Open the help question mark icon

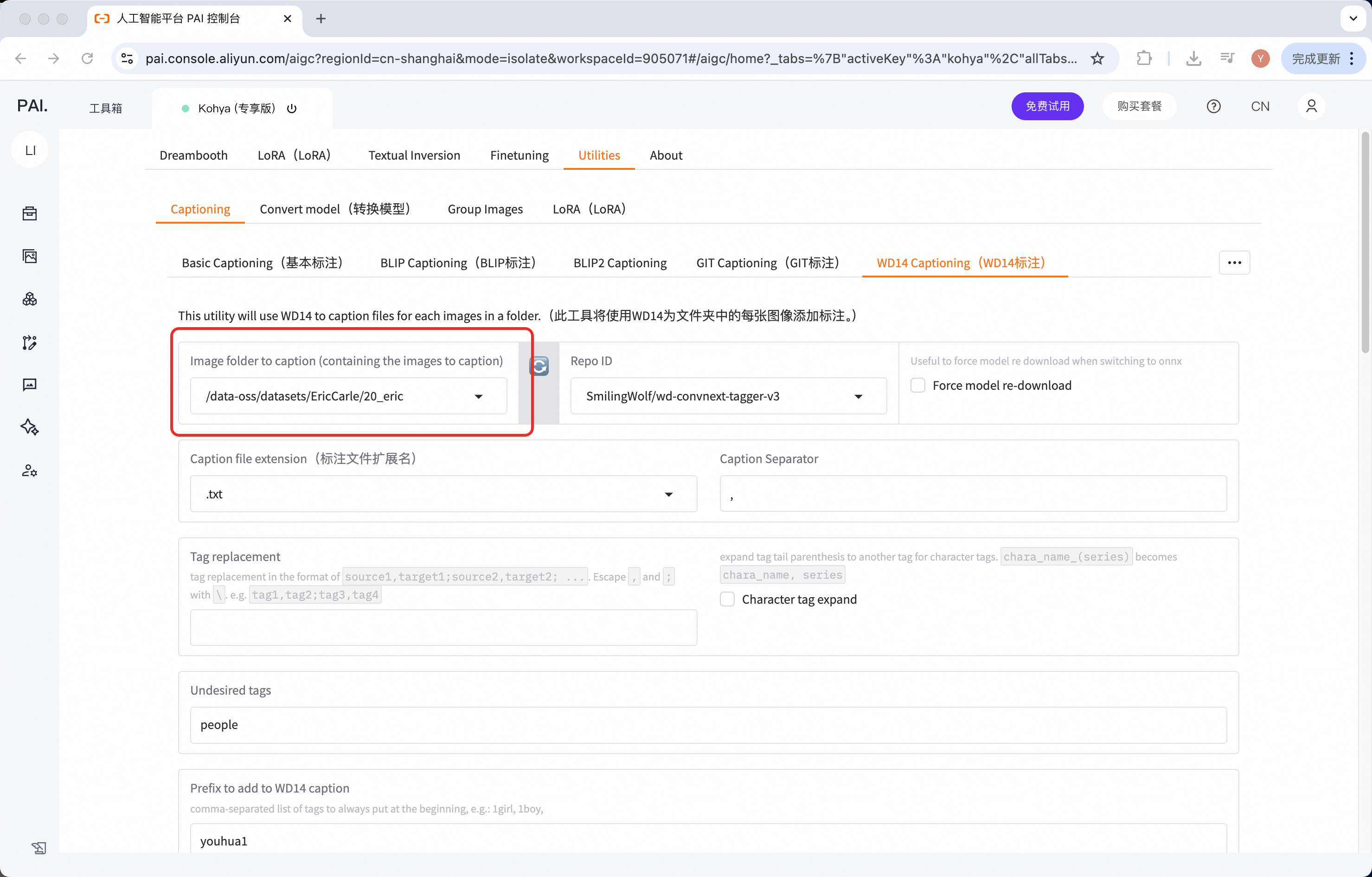1213,107
